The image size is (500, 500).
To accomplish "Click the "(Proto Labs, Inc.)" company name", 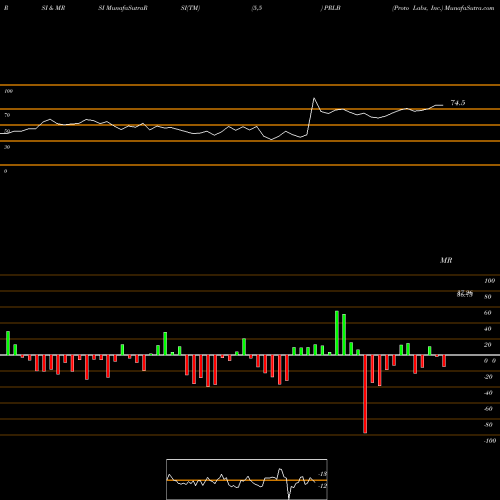I will [418, 8].
